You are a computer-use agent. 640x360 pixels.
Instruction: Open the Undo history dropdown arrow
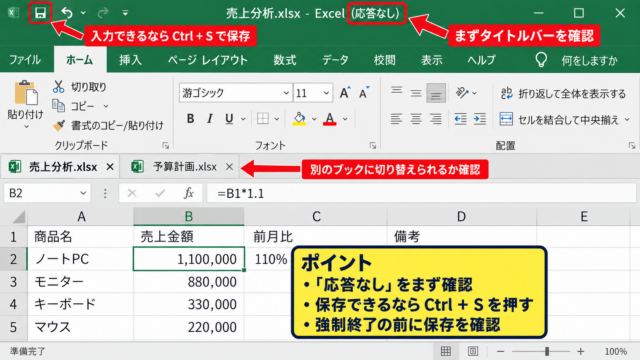point(83,13)
